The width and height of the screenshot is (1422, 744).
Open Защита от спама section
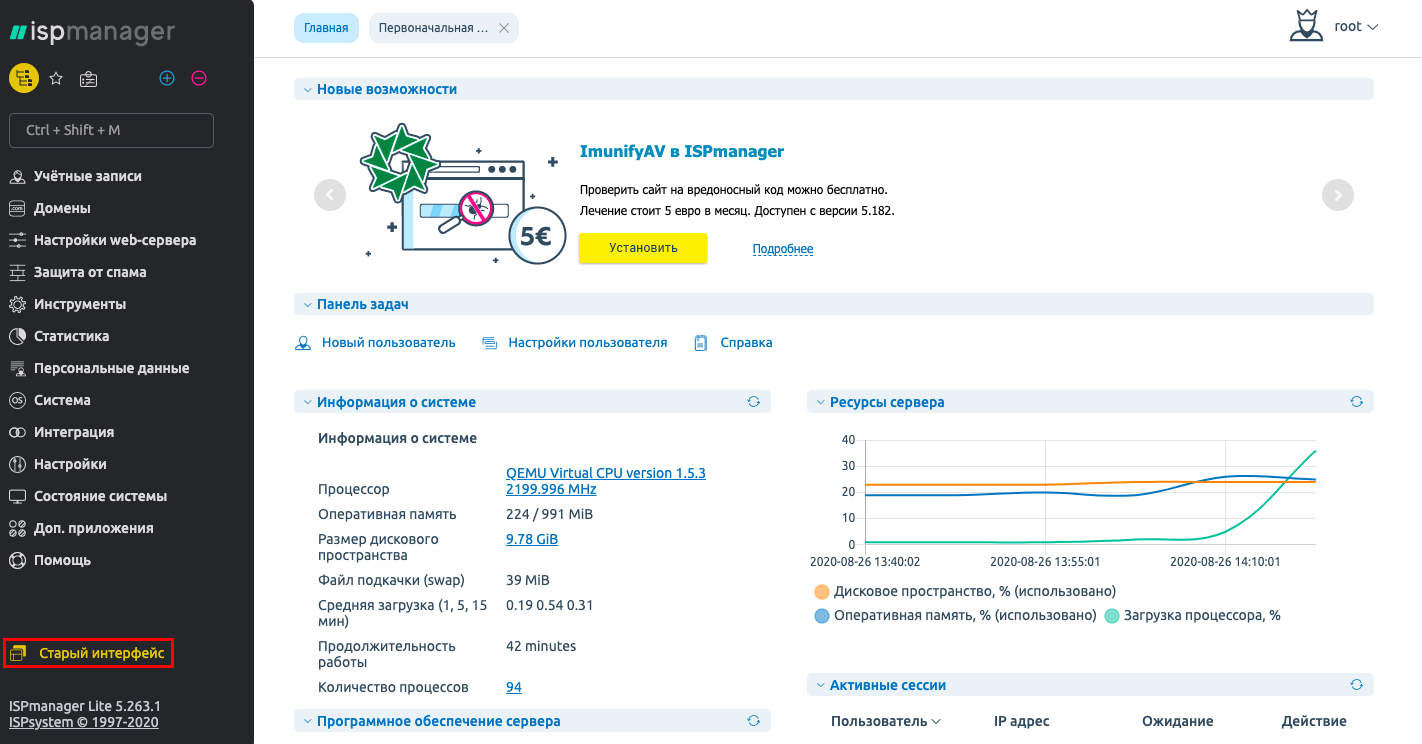point(90,272)
